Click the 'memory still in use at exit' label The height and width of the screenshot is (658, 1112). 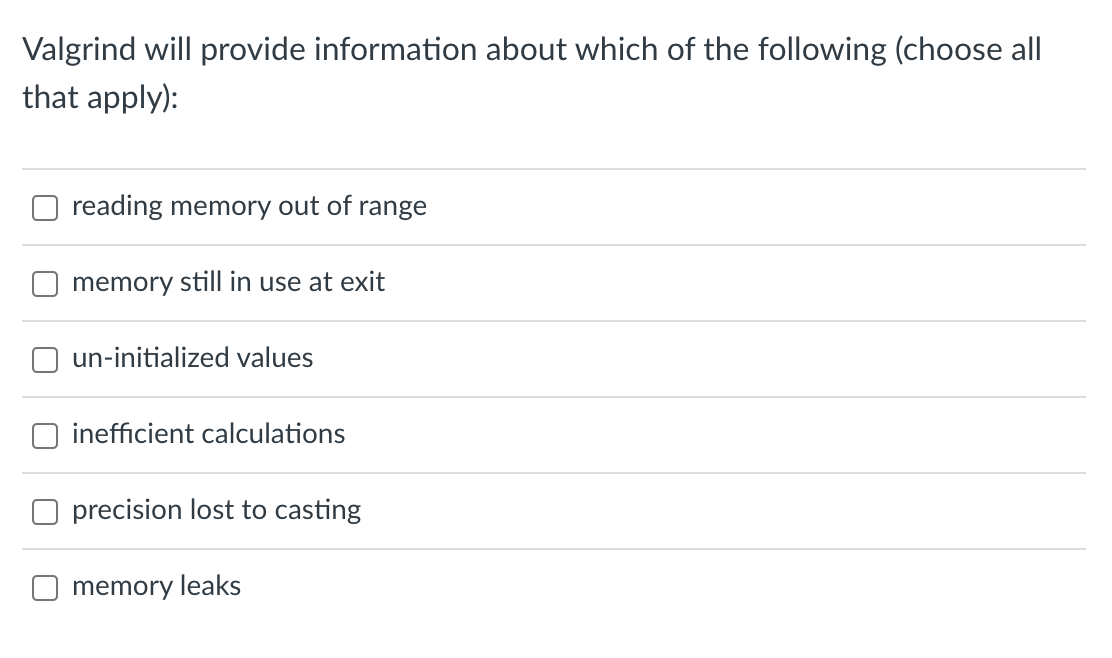pyautogui.click(x=228, y=282)
